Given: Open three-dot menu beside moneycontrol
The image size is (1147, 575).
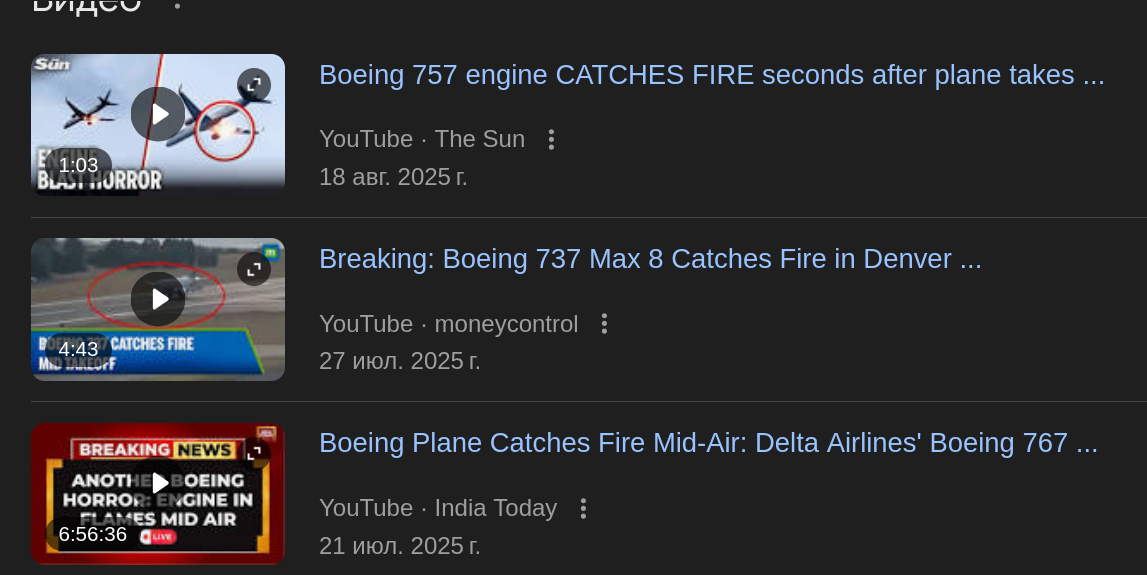Looking at the screenshot, I should (604, 324).
